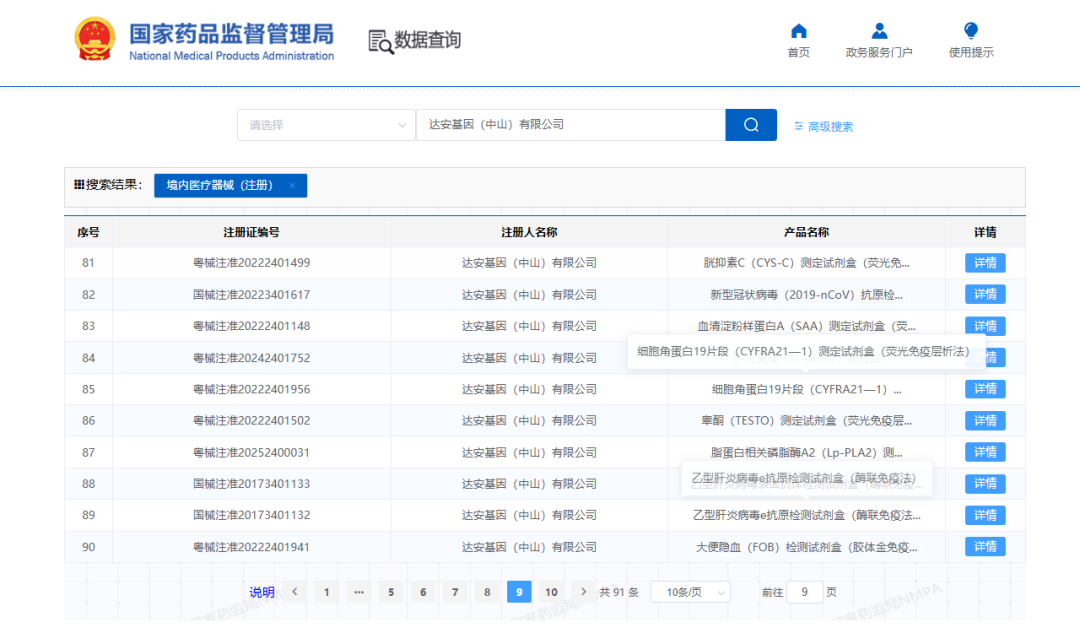Click the 使用提示 lightbulb icon
This screenshot has width=1080, height=628.
[970, 31]
